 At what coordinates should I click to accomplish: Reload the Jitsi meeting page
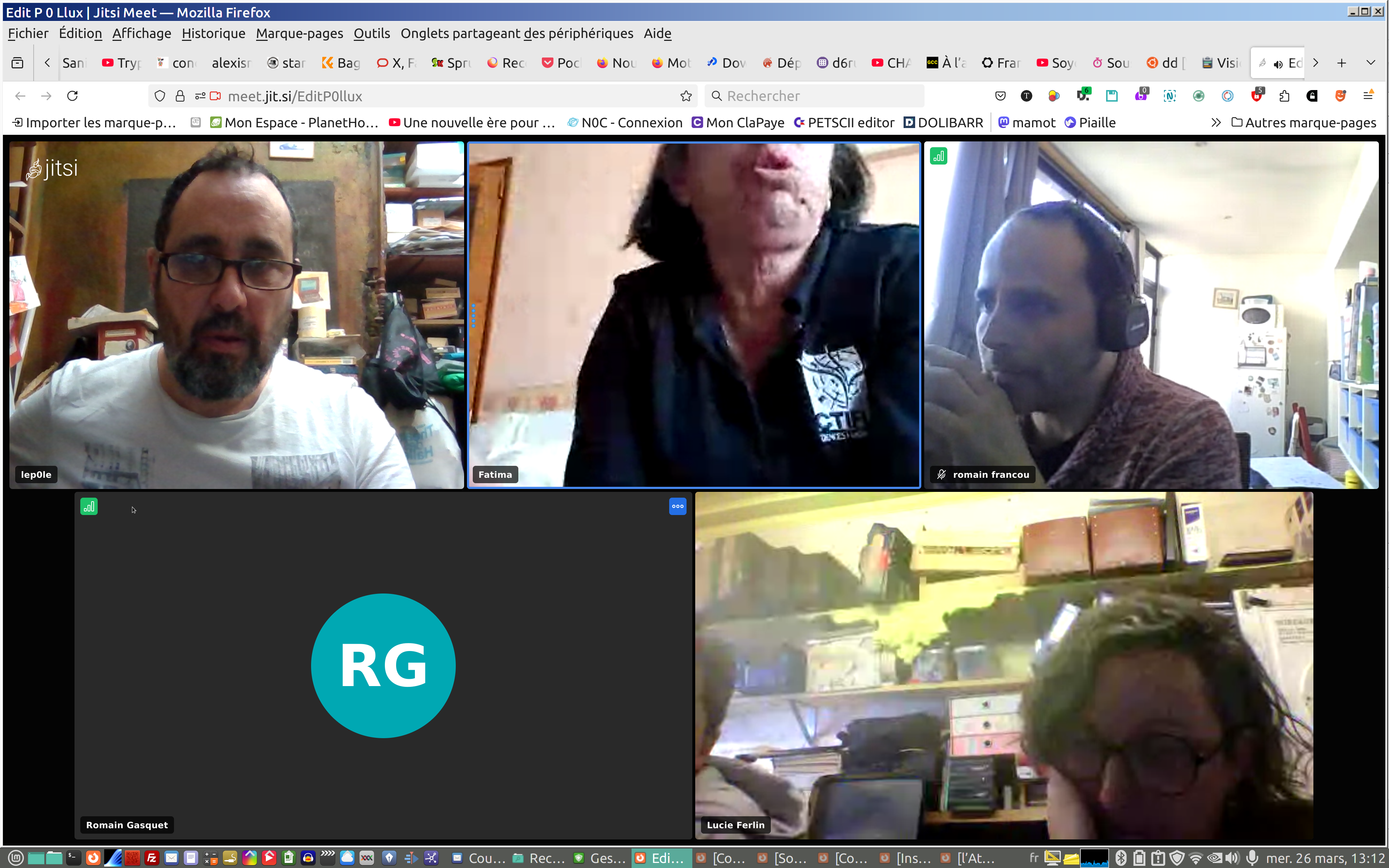coord(72,96)
